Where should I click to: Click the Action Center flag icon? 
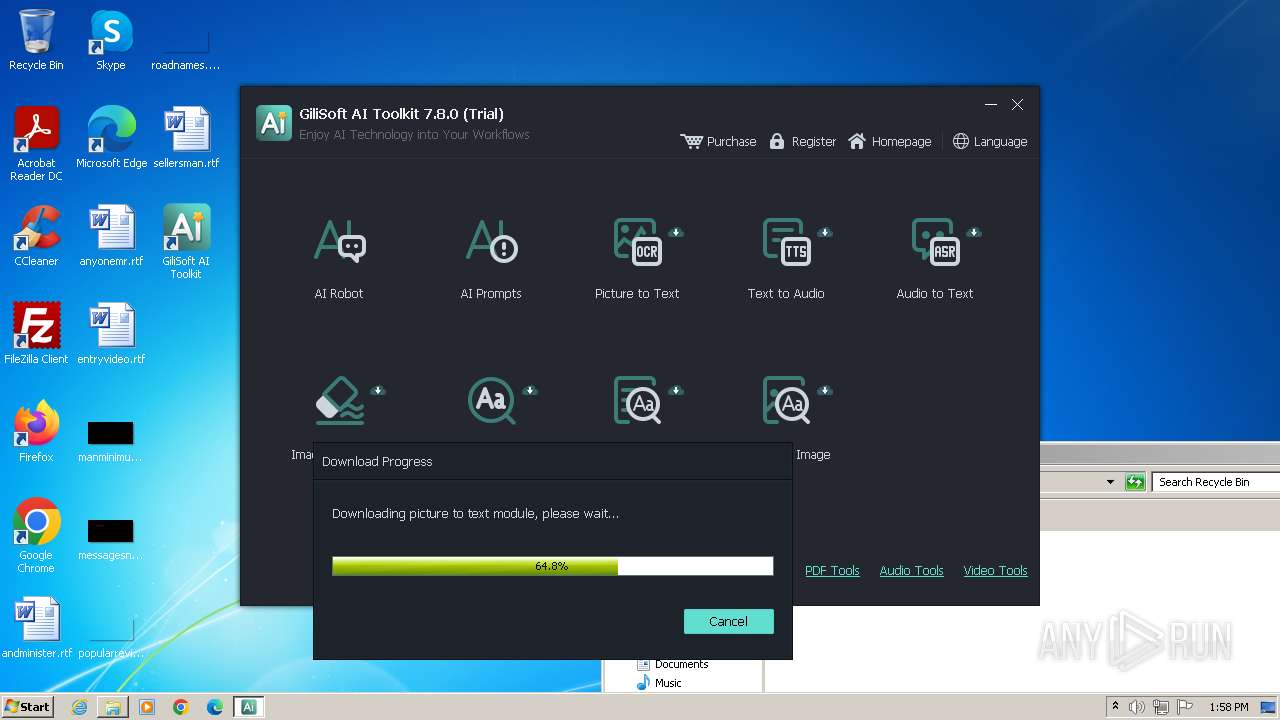pyautogui.click(x=1185, y=707)
